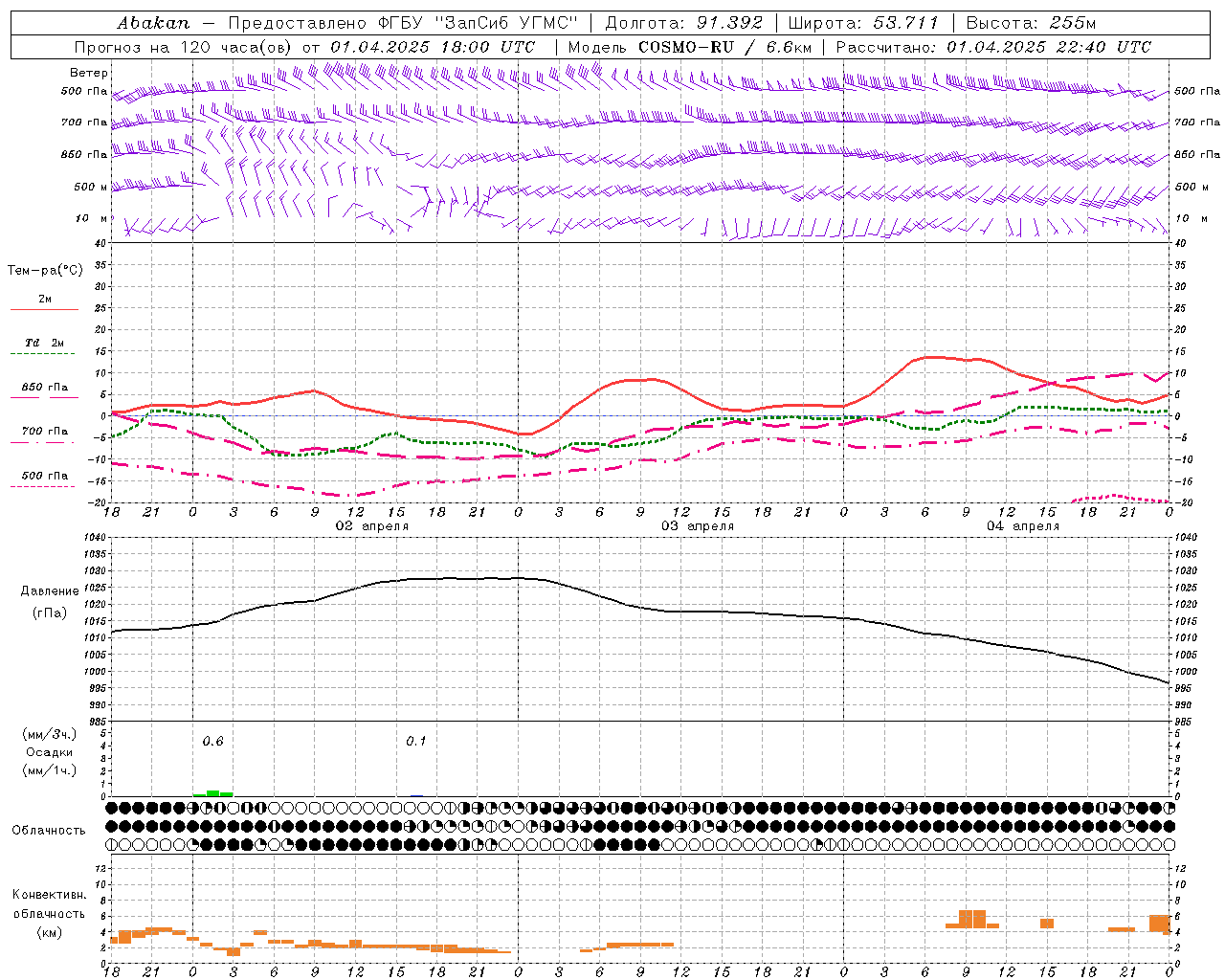Image resolution: width=1225 pixels, height=980 pixels.
Task: Click the "Рассчитано: 01.04.2025 22:40 UTC" timestamp
Action: point(993,47)
